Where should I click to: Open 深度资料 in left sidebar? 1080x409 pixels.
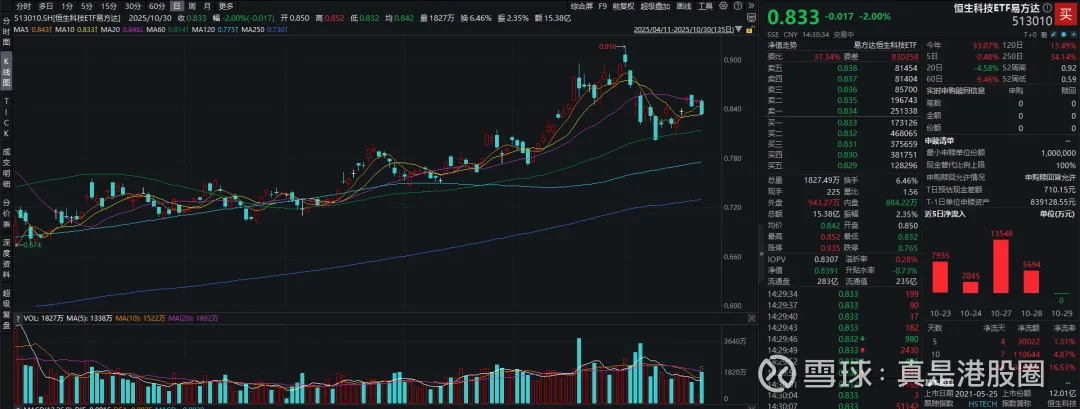6,260
